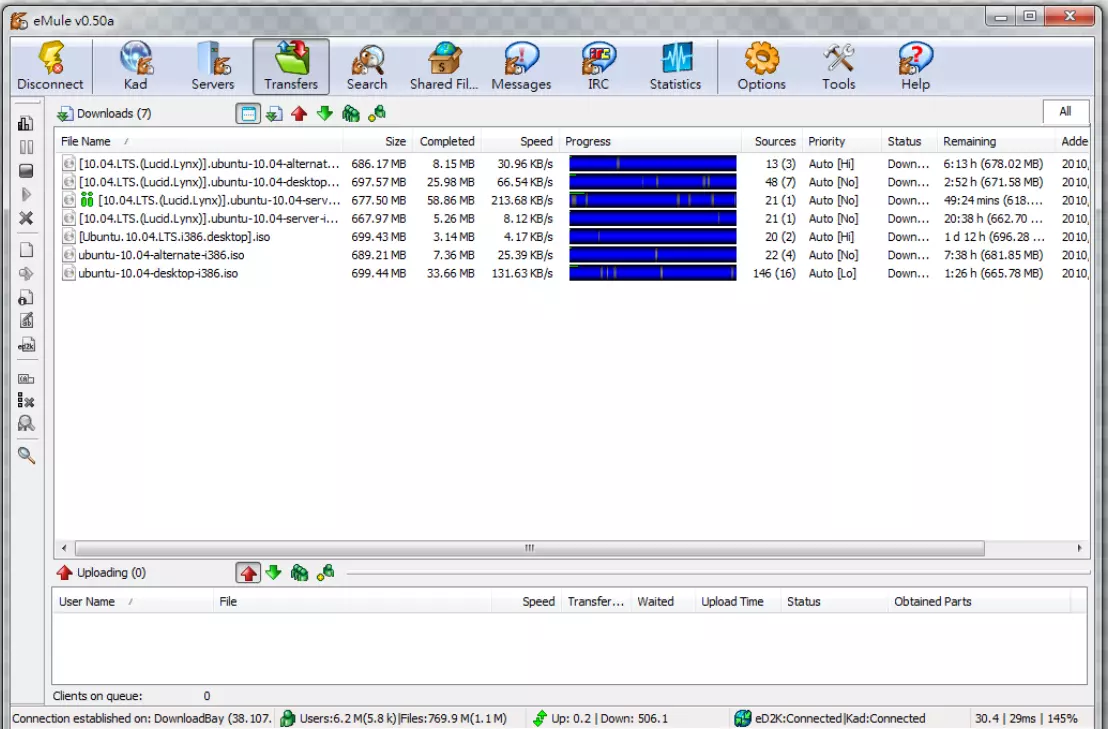Image resolution: width=1108 pixels, height=729 pixels.
Task: Click the file details info sidebar icon
Action: (25, 297)
